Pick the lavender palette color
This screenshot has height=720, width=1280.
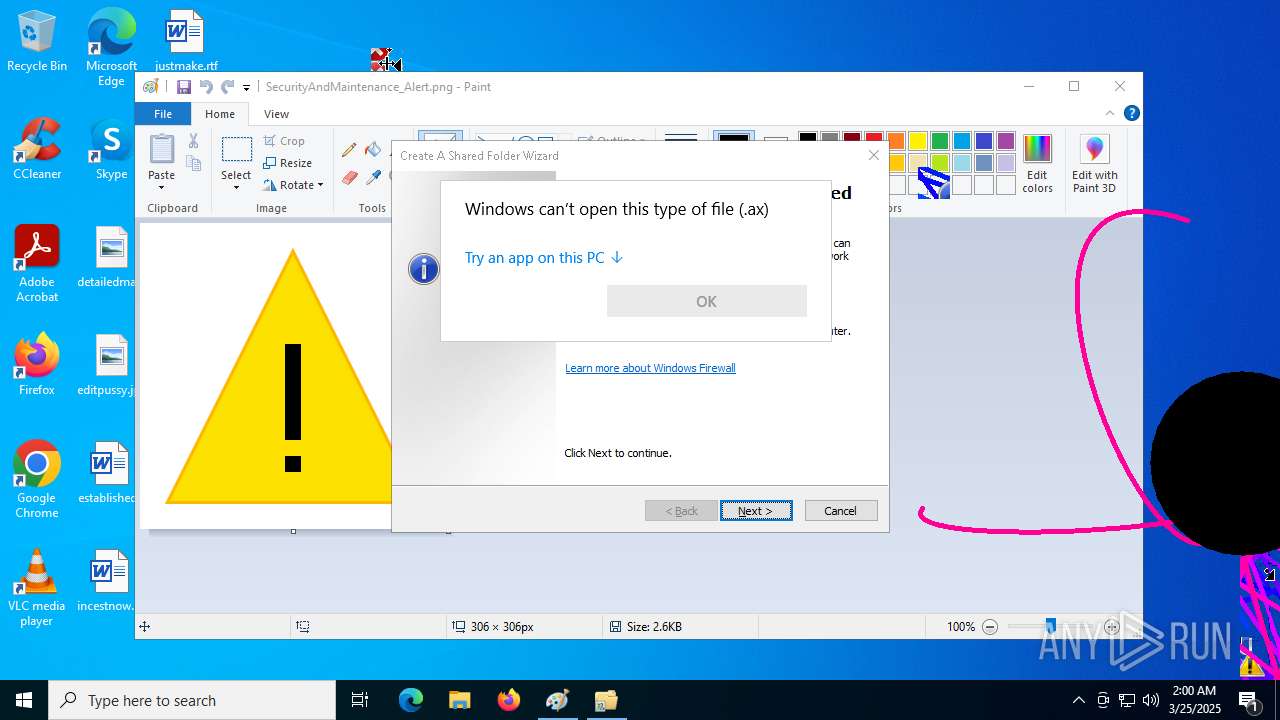(x=1006, y=163)
